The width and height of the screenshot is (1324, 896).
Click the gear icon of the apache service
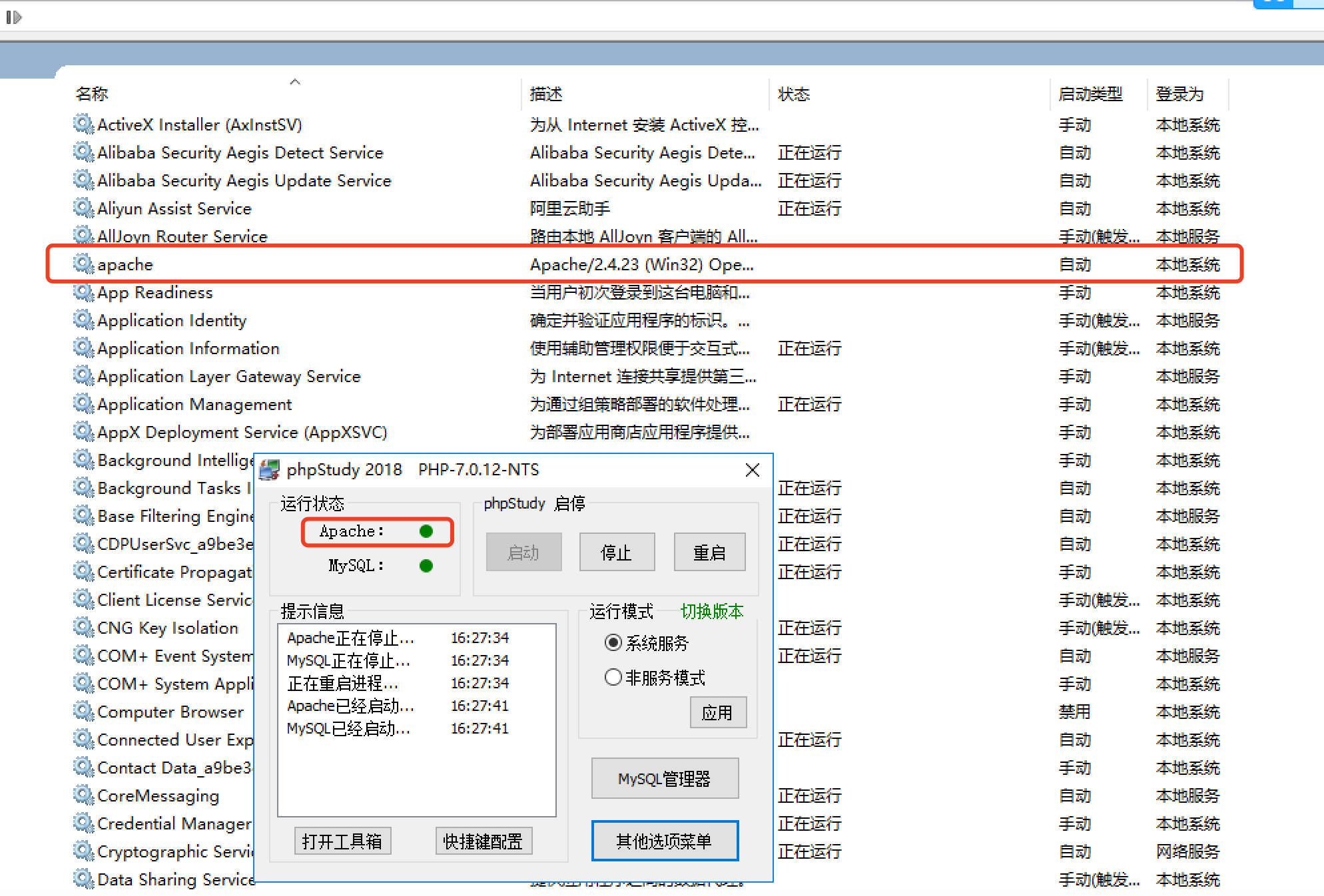coord(83,264)
